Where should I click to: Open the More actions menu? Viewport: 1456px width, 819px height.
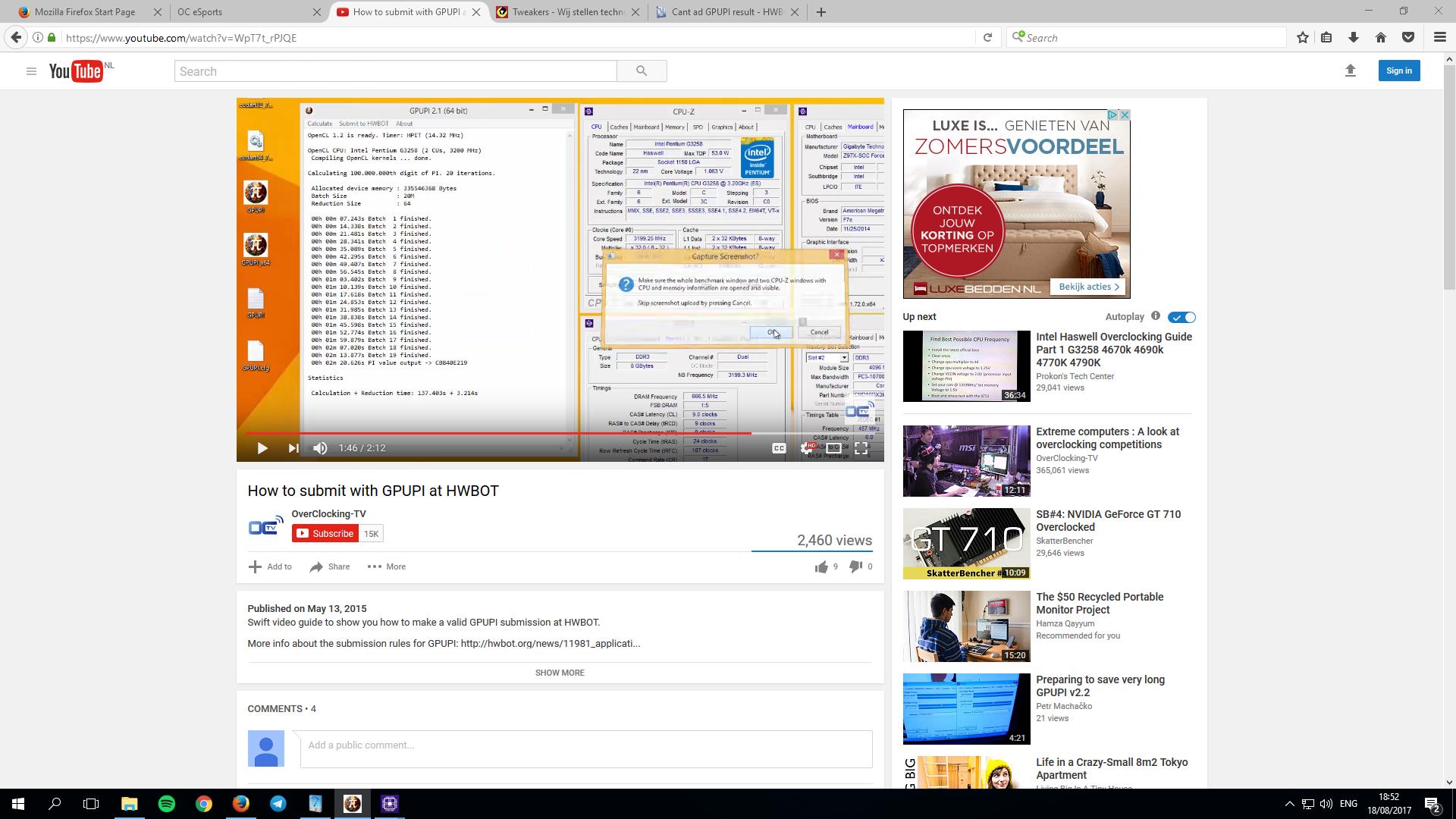(x=387, y=566)
